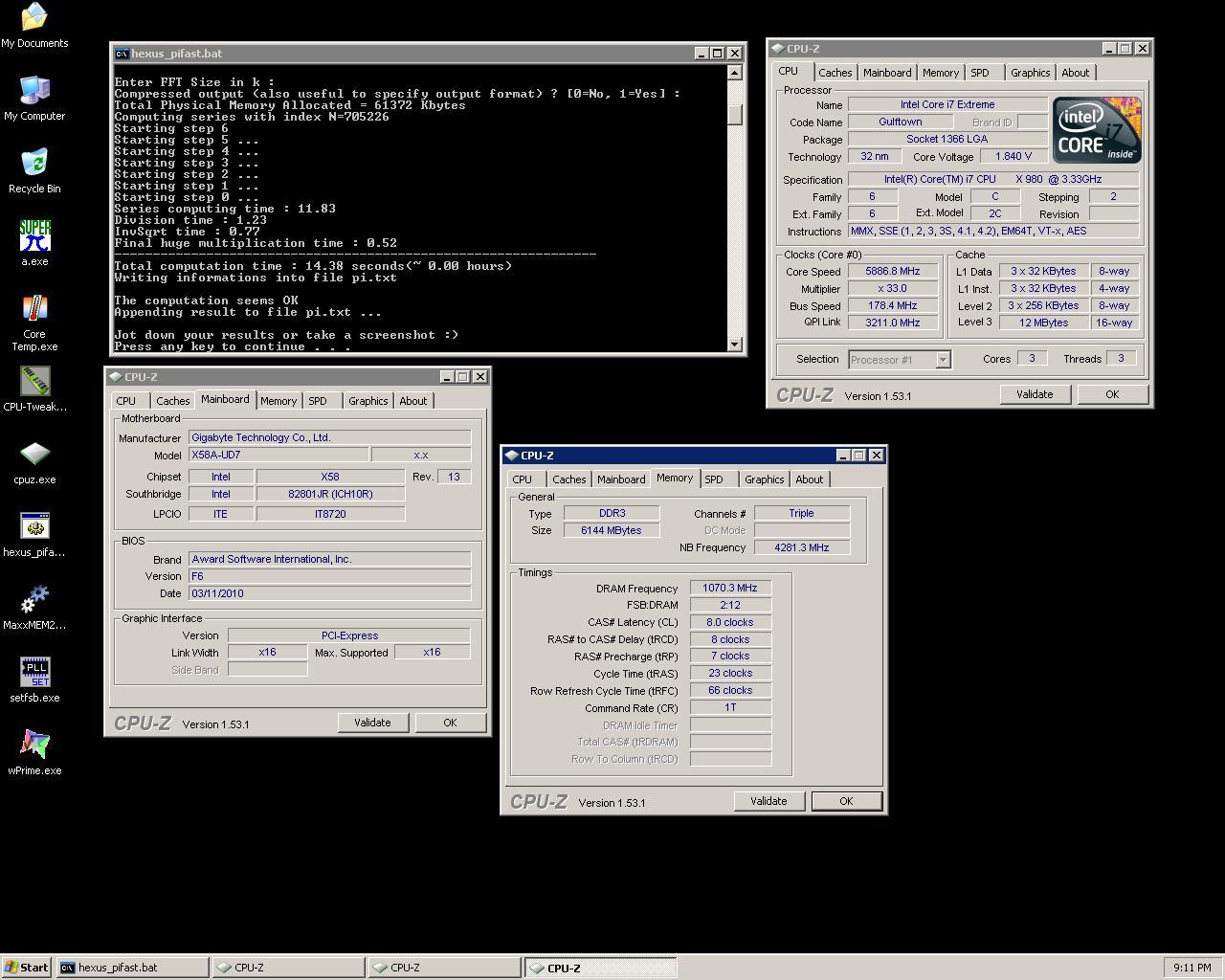Viewport: 1225px width, 980px height.
Task: Click OK in the Memory window
Action: pyautogui.click(x=846, y=801)
